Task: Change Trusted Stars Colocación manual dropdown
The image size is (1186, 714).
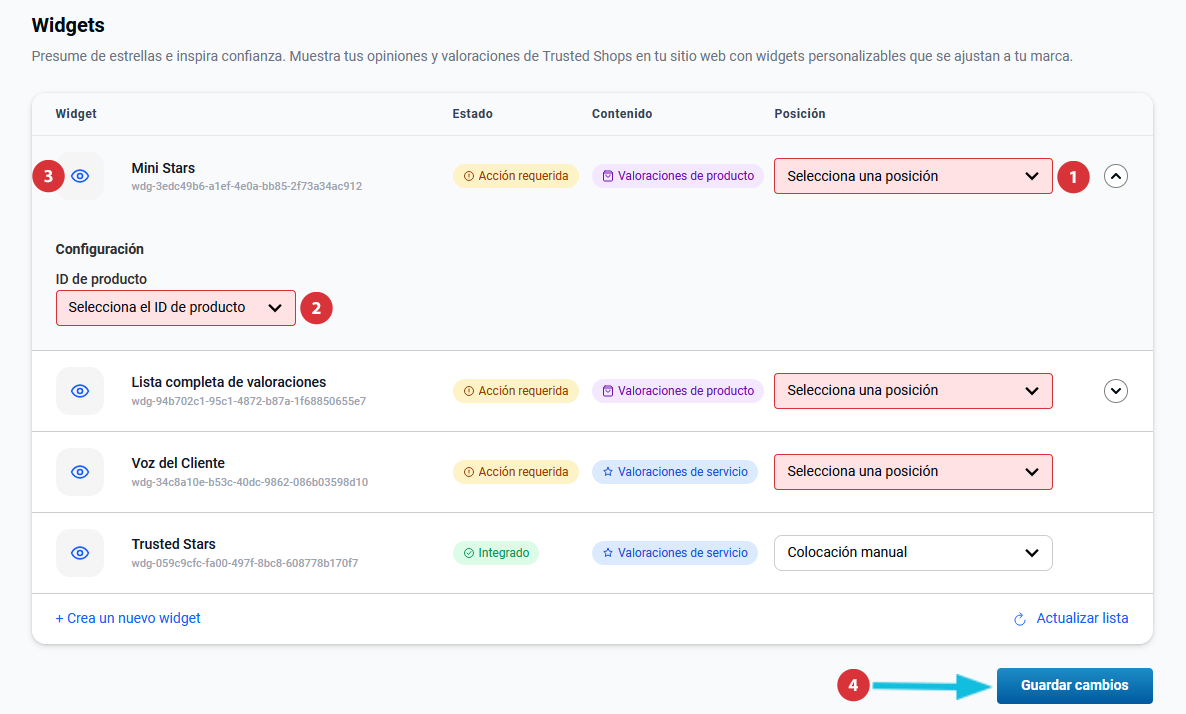Action: [912, 553]
